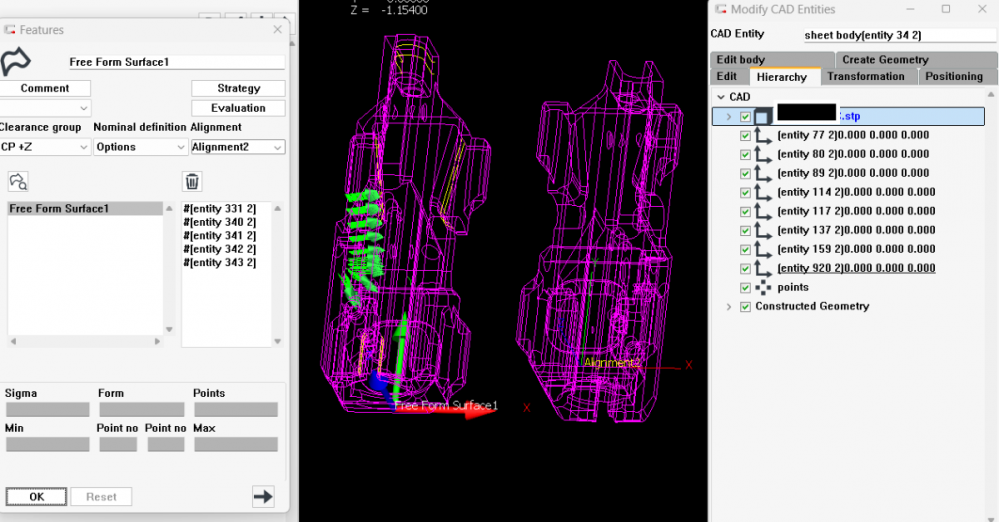
Task: Click the right arrow icon beside Reset
Action: 263,496
